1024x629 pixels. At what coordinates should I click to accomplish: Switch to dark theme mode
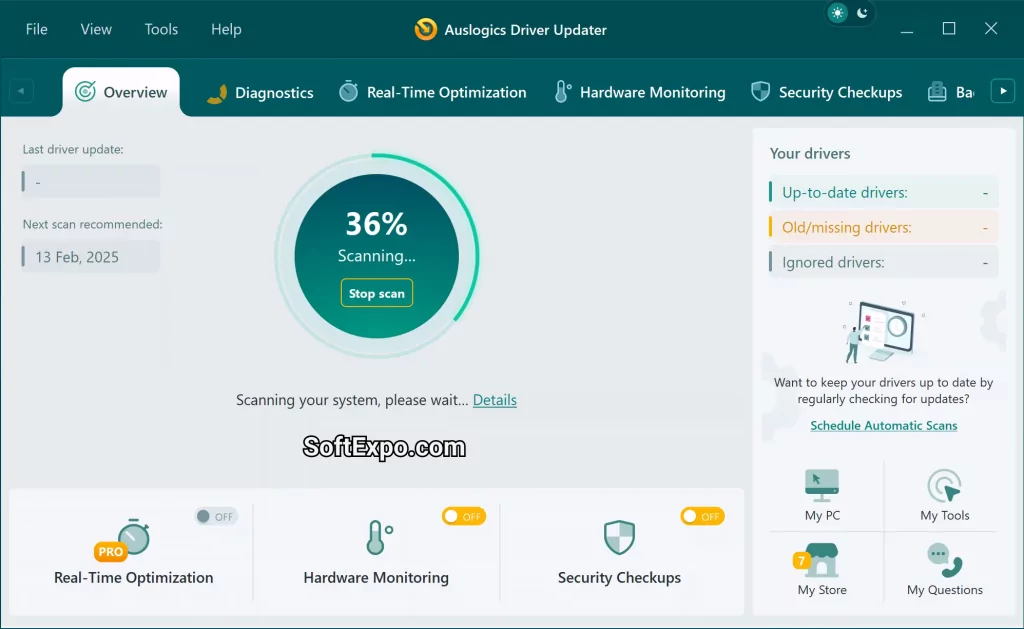pyautogui.click(x=861, y=13)
